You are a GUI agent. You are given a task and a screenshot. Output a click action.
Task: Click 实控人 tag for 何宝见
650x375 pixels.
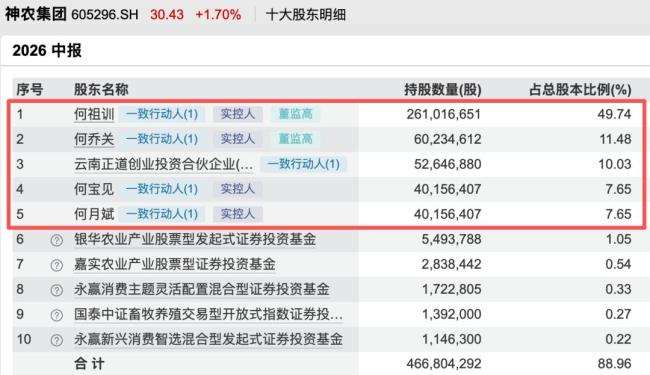coord(238,189)
